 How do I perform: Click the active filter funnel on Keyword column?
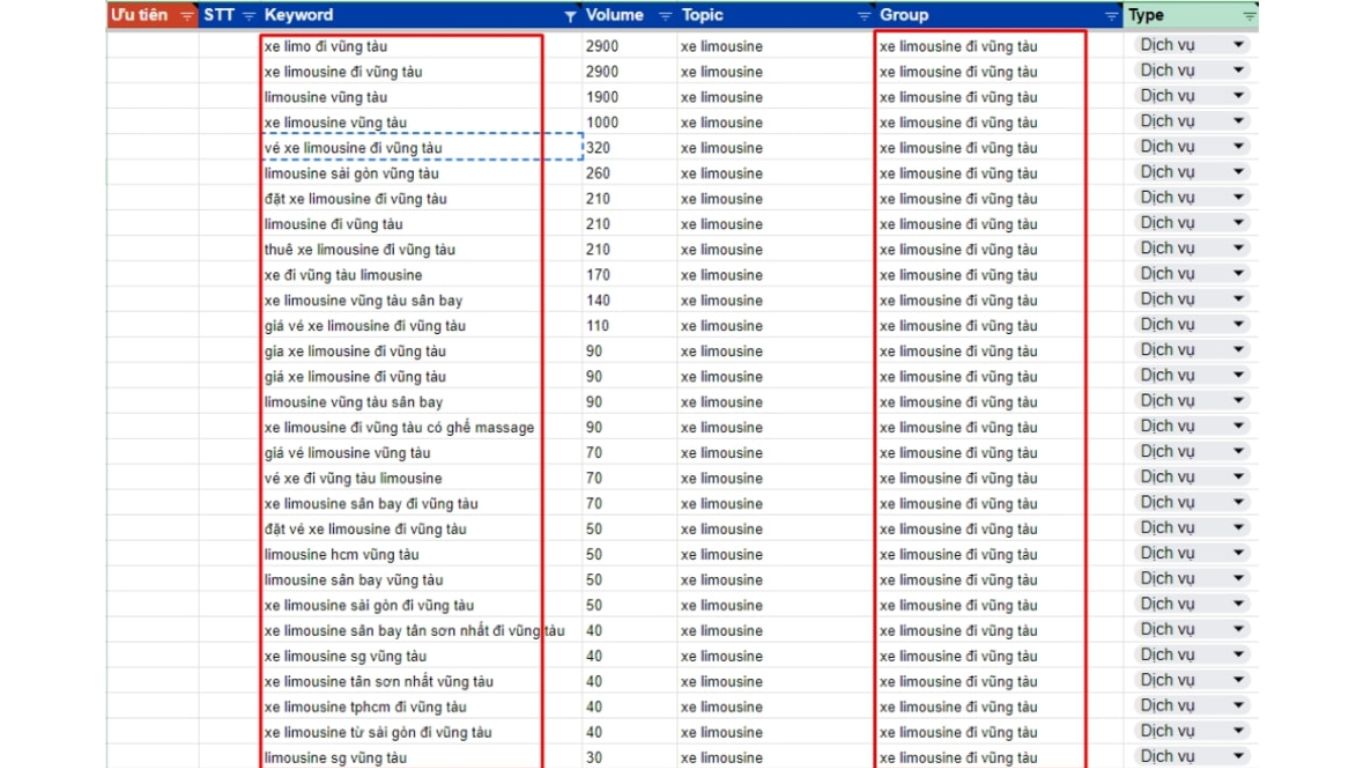tap(570, 16)
